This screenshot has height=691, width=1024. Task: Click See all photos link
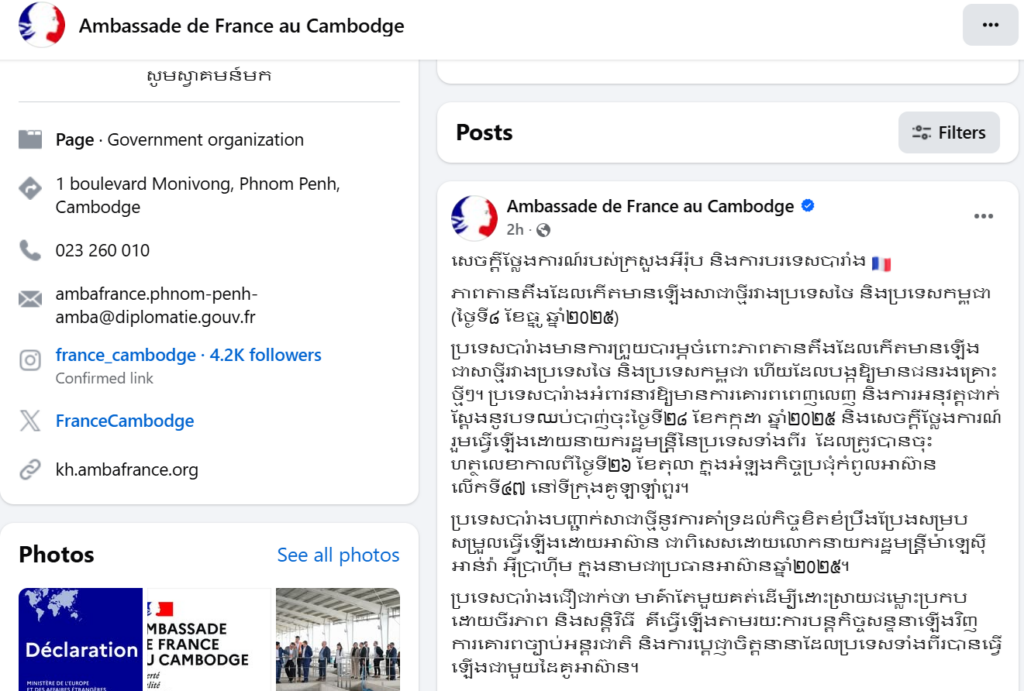[338, 555]
